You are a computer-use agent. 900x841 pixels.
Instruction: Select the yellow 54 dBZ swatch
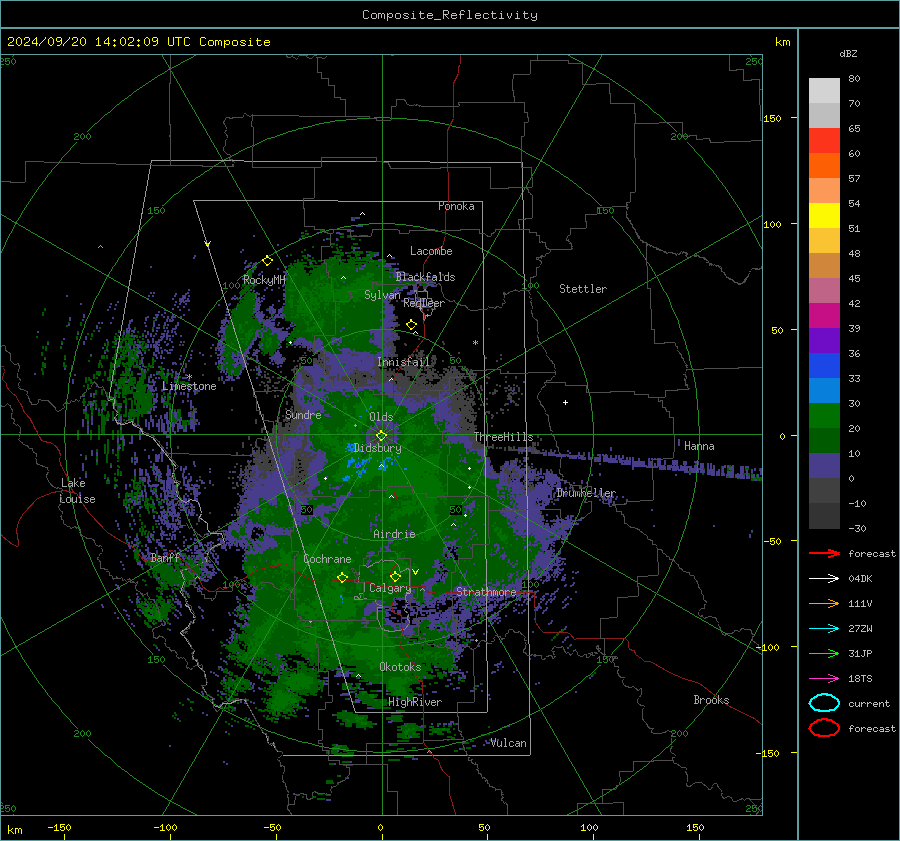click(x=824, y=215)
